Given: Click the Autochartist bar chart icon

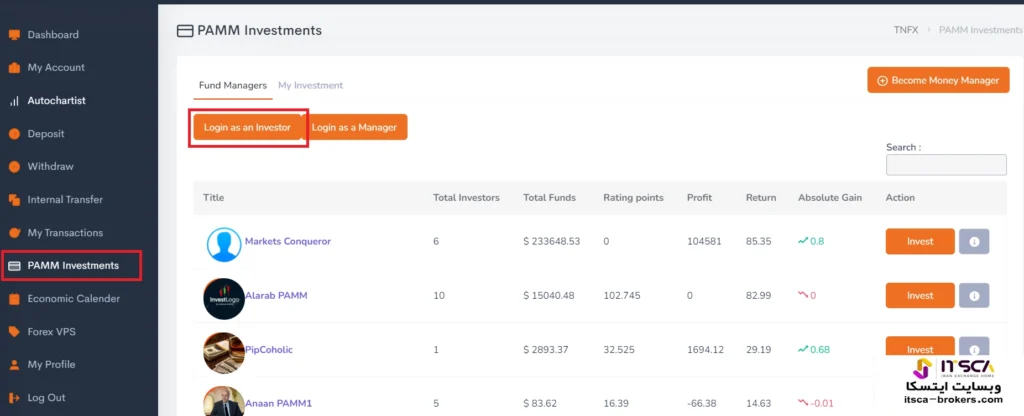Looking at the screenshot, I should click(x=14, y=101).
